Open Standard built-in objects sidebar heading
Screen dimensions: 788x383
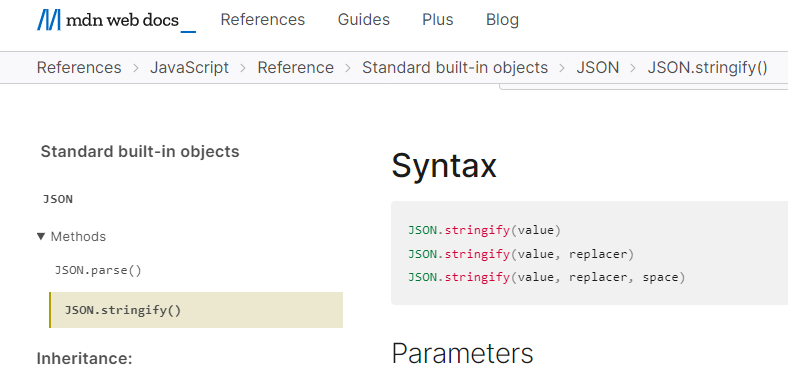140,151
